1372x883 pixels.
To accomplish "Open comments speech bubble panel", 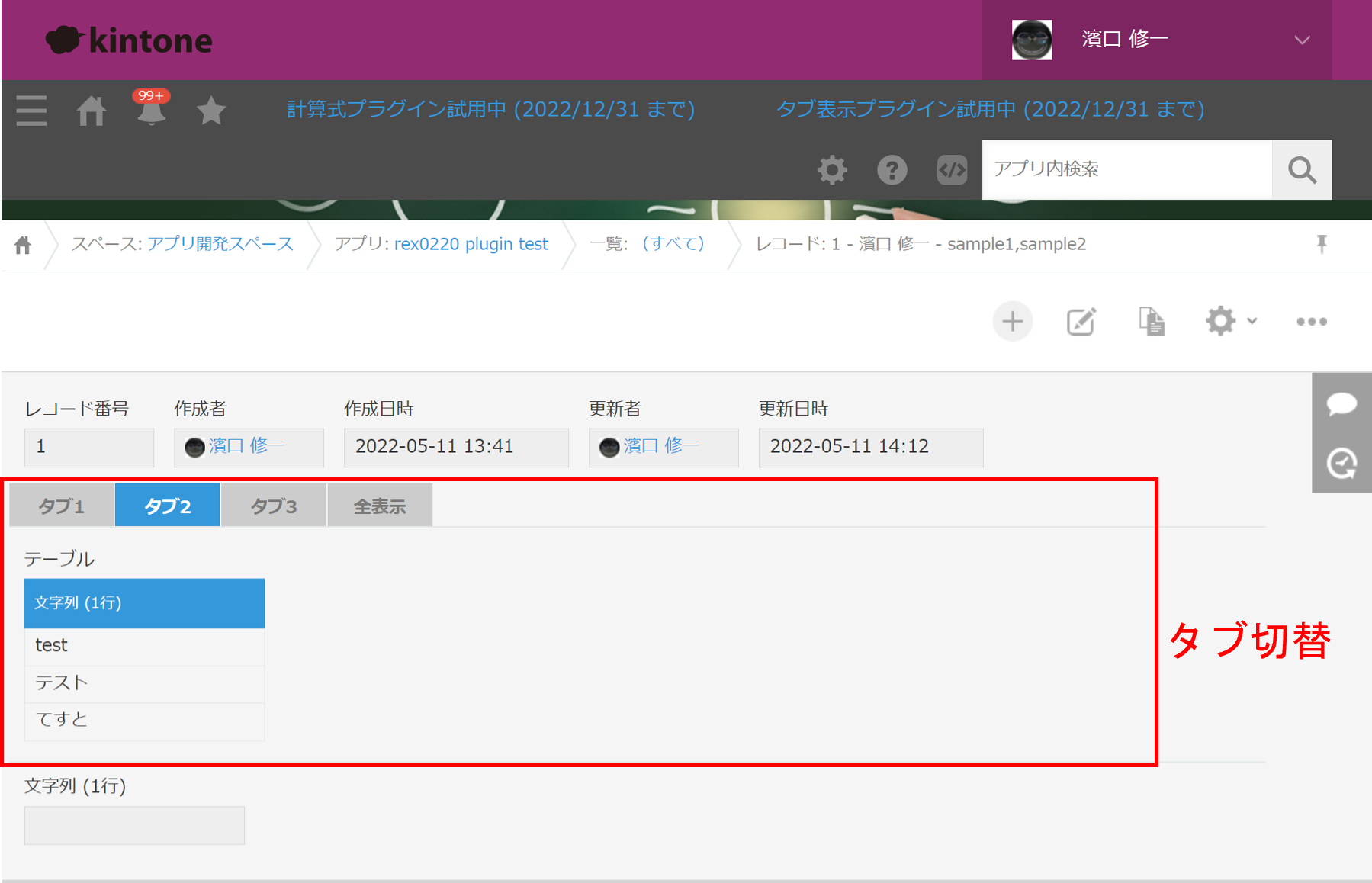I will tap(1341, 403).
